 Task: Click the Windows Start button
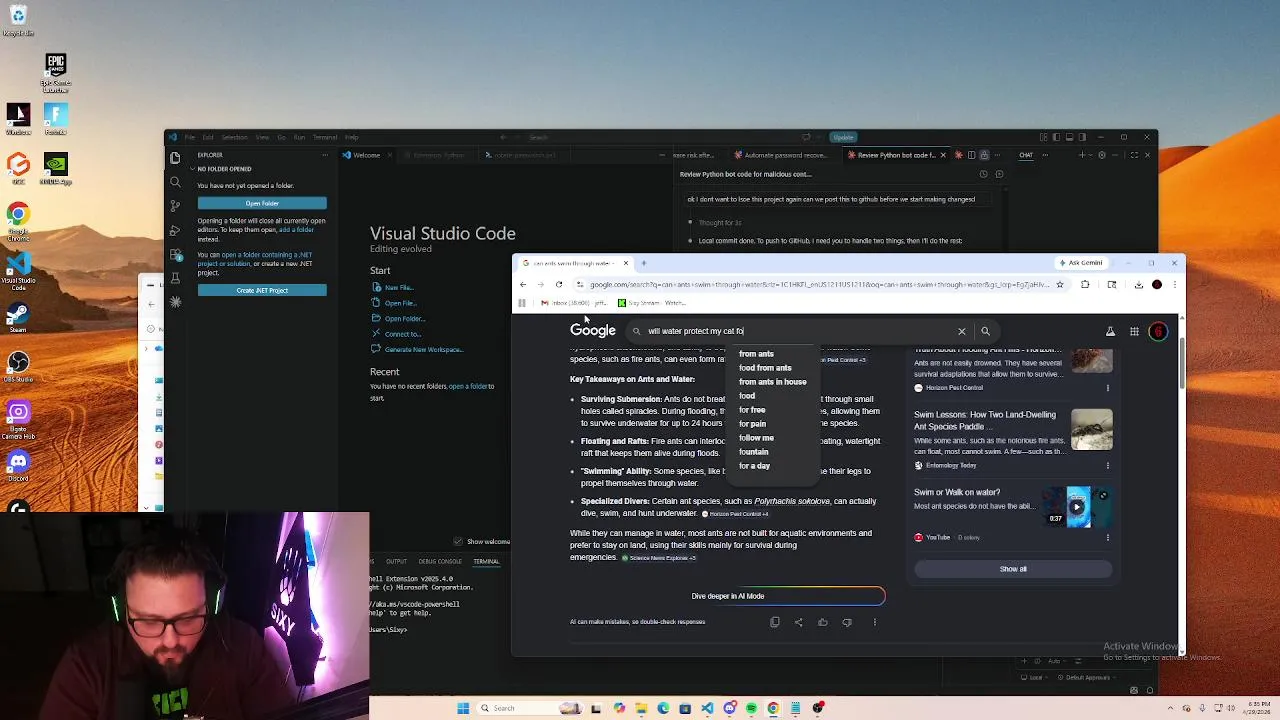(x=463, y=708)
